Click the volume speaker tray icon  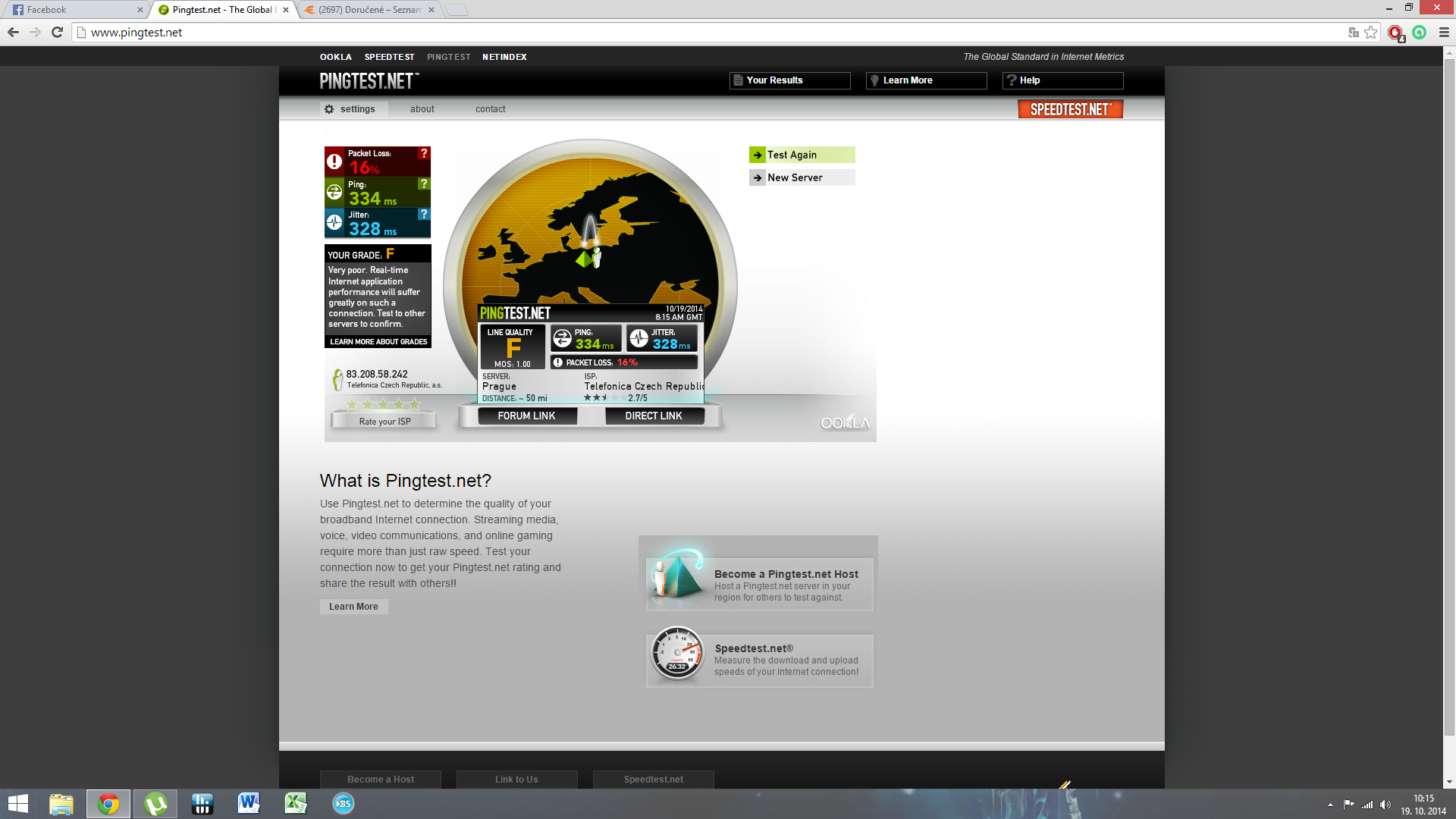point(1385,805)
